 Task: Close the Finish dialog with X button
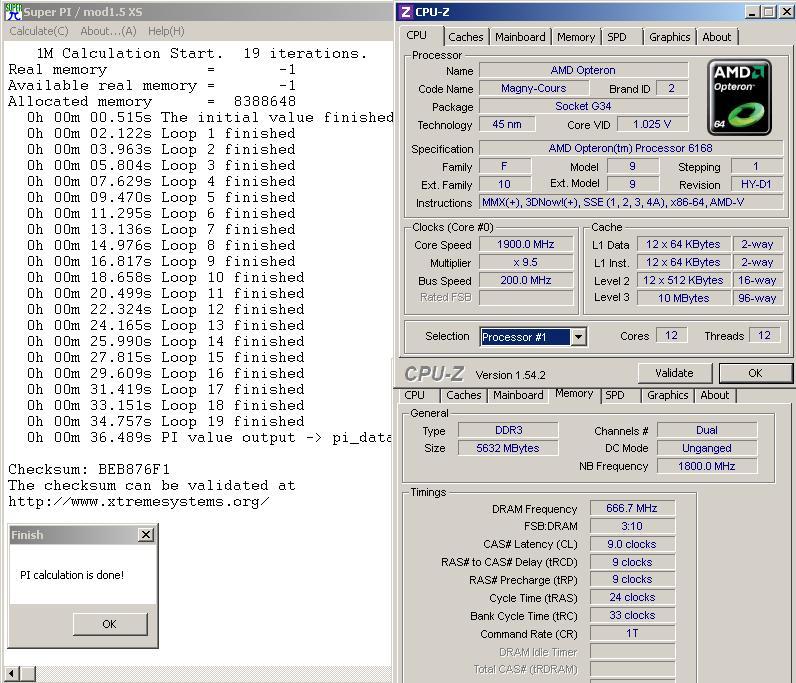coord(146,535)
